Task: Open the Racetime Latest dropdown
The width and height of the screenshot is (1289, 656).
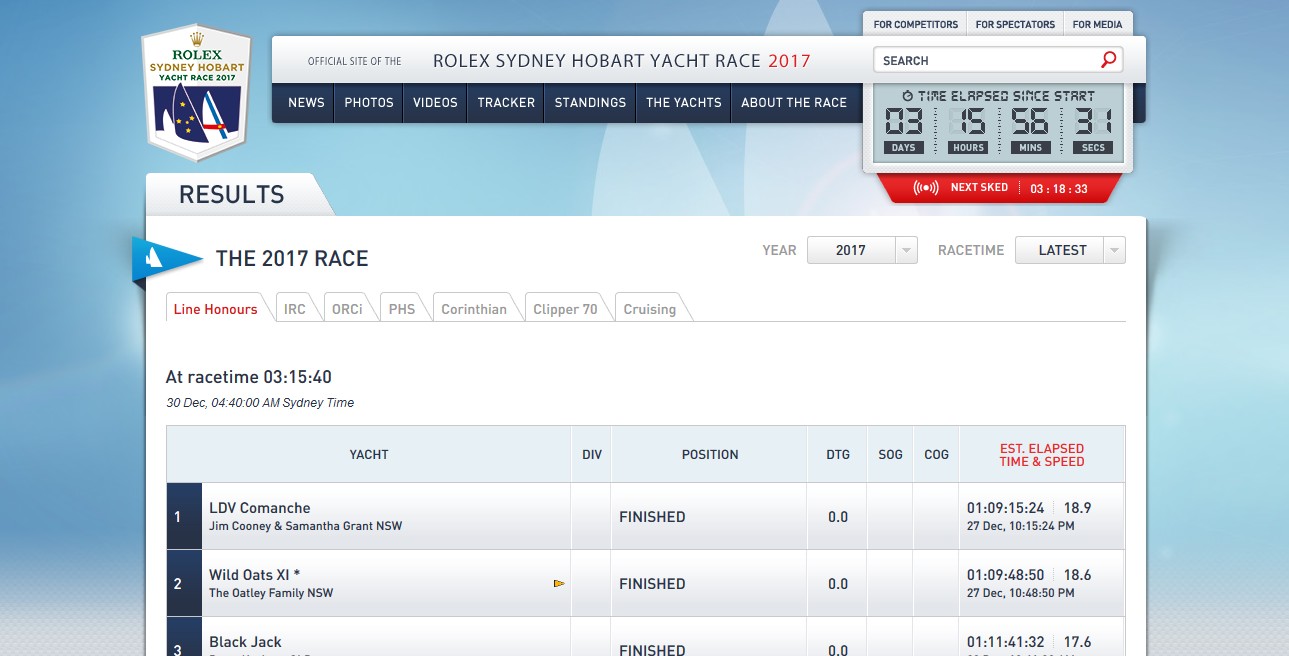Action: (1070, 250)
